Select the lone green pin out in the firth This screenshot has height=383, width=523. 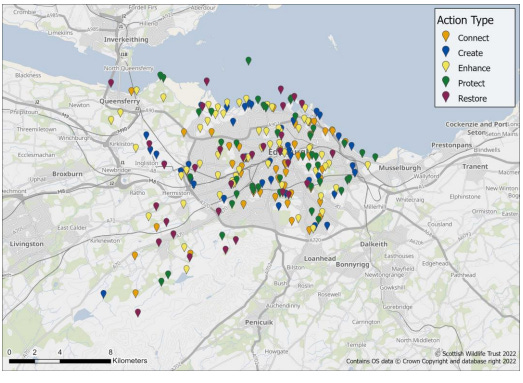coord(248,61)
